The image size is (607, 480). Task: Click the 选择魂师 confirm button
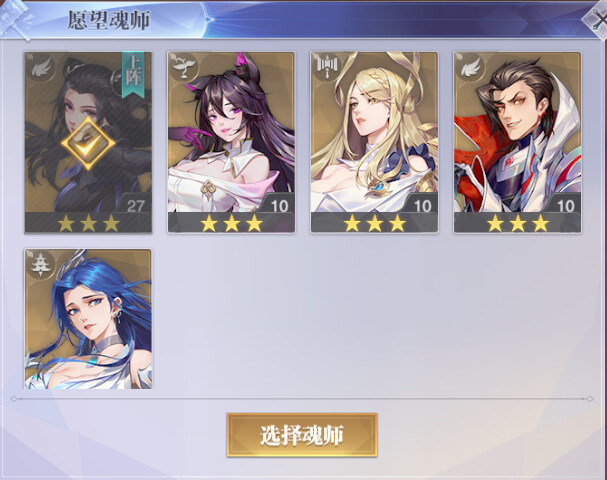click(x=302, y=435)
